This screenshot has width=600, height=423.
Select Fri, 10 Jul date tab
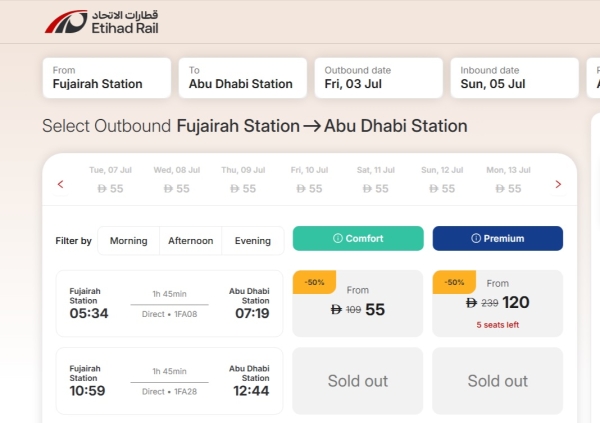[x=309, y=180]
